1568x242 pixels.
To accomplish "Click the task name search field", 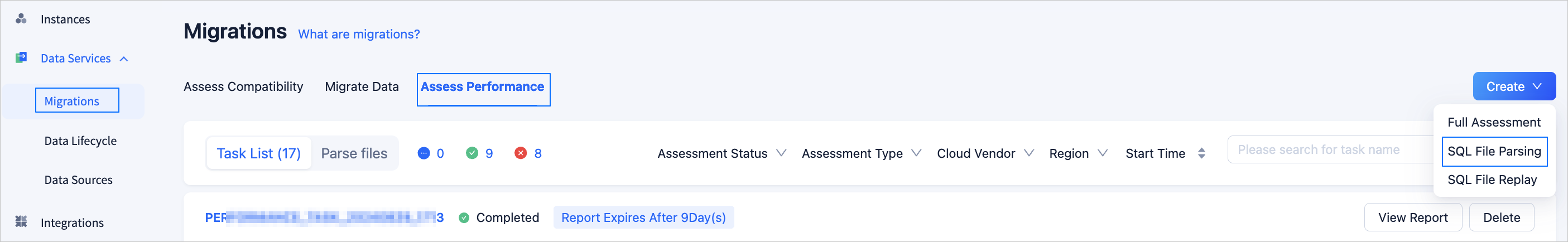I will click(1327, 150).
